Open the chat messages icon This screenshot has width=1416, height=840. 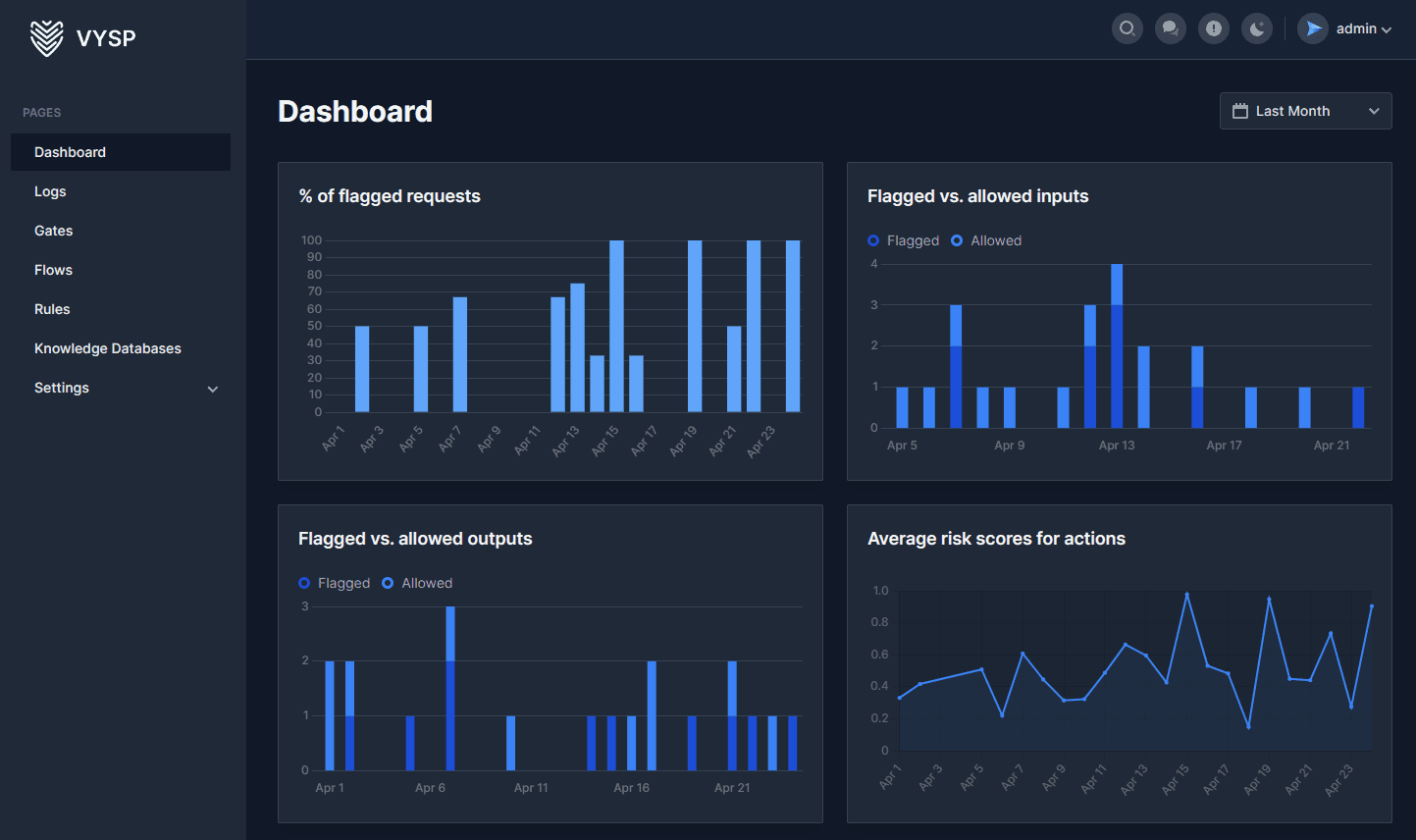[x=1171, y=28]
